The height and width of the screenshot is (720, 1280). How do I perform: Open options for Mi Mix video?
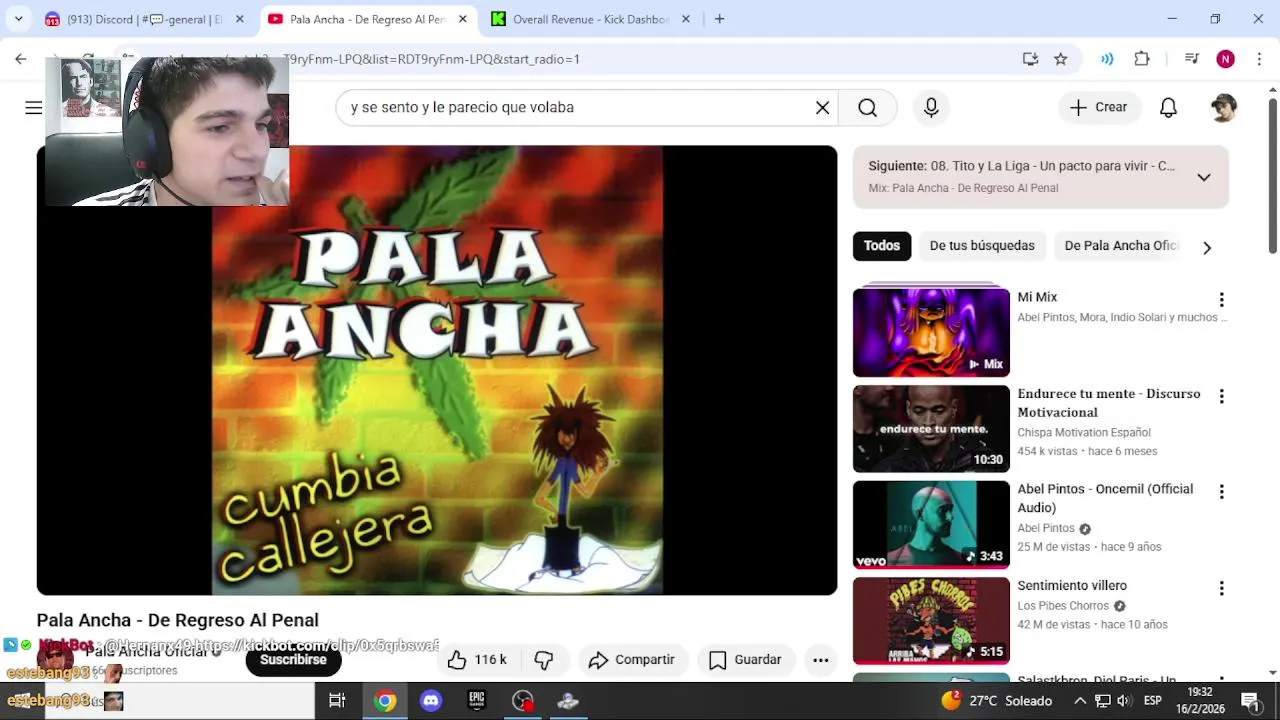(x=1221, y=300)
